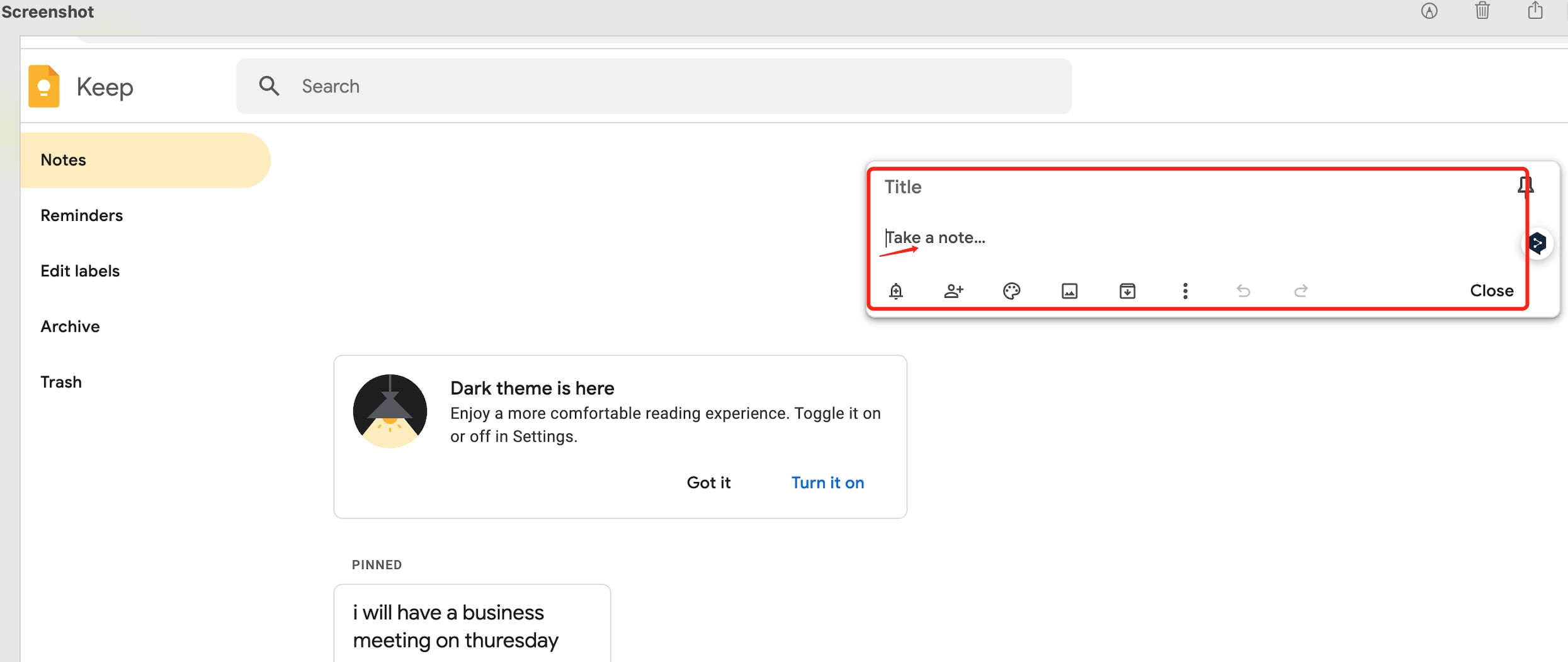This screenshot has width=1568, height=662.
Task: Select Notes in the sidebar
Action: pos(145,160)
